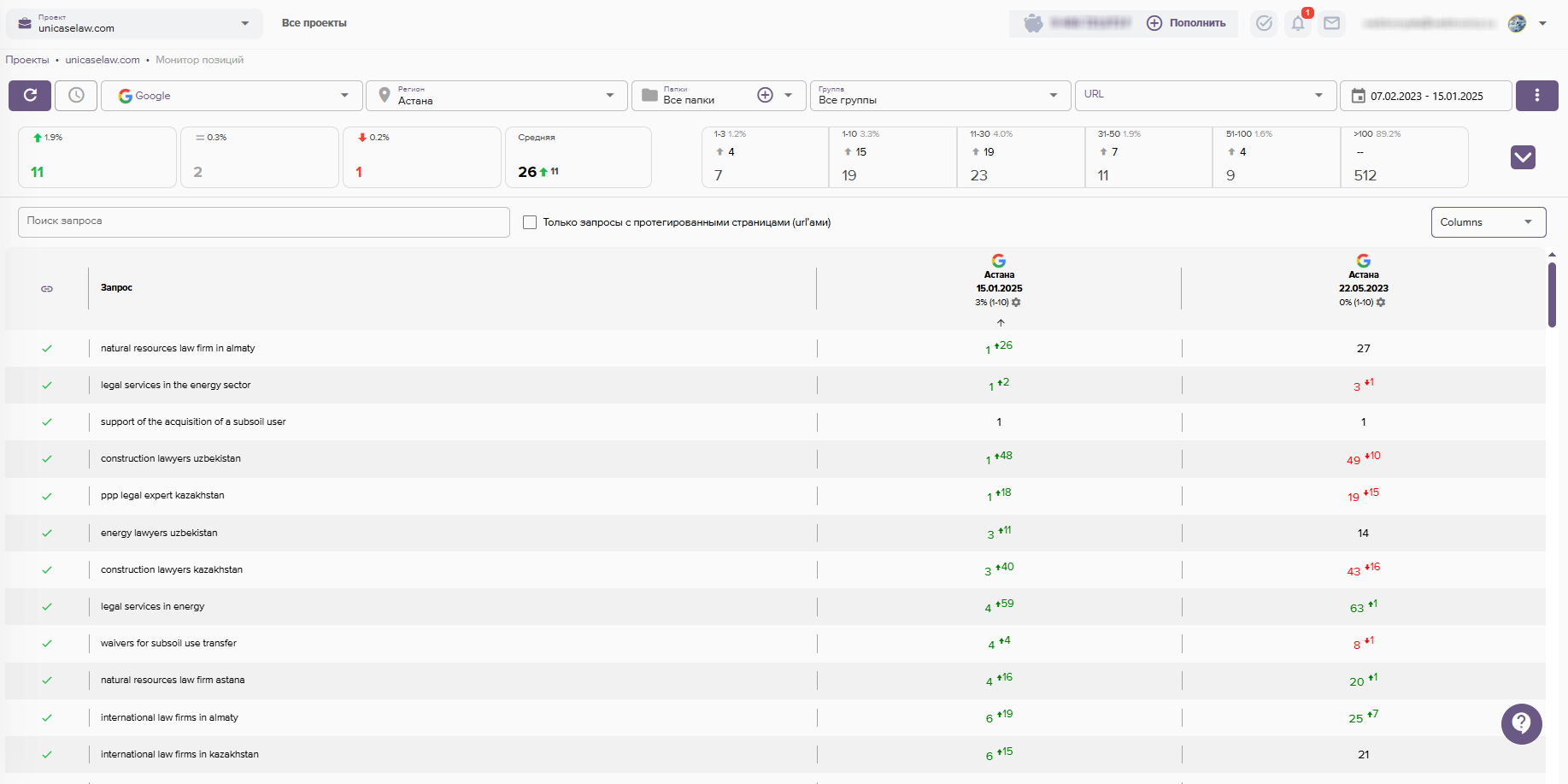Click the tasks checkmark circle icon
Image resolution: width=1568 pixels, height=784 pixels.
[1264, 23]
